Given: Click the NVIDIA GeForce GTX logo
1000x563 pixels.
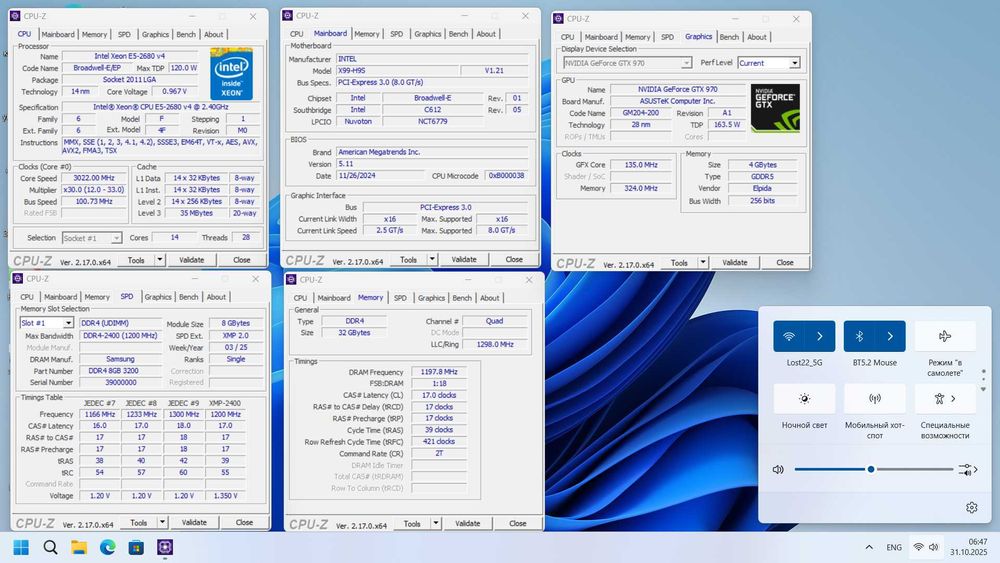Looking at the screenshot, I should pyautogui.click(x=775, y=108).
